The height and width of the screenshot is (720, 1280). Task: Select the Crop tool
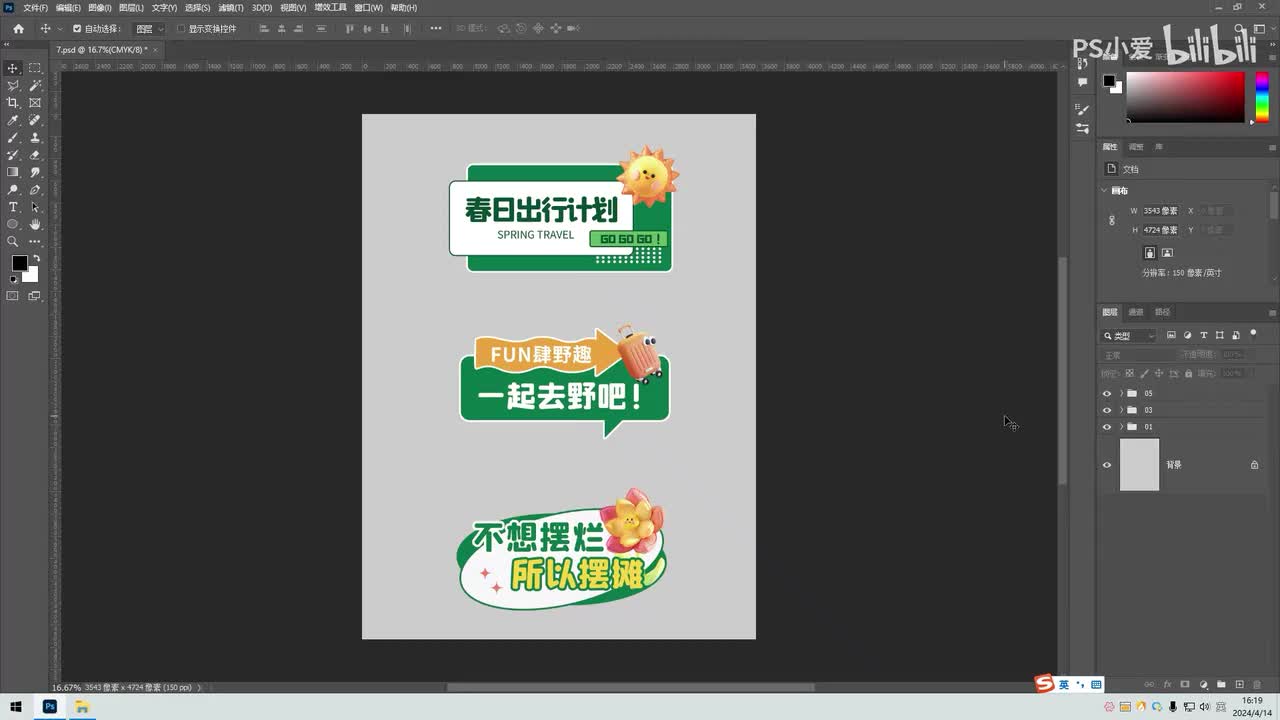[x=13, y=103]
